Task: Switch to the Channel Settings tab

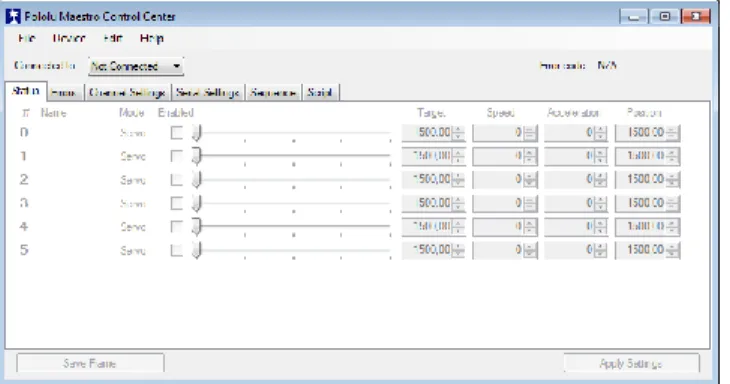Action: [x=127, y=93]
